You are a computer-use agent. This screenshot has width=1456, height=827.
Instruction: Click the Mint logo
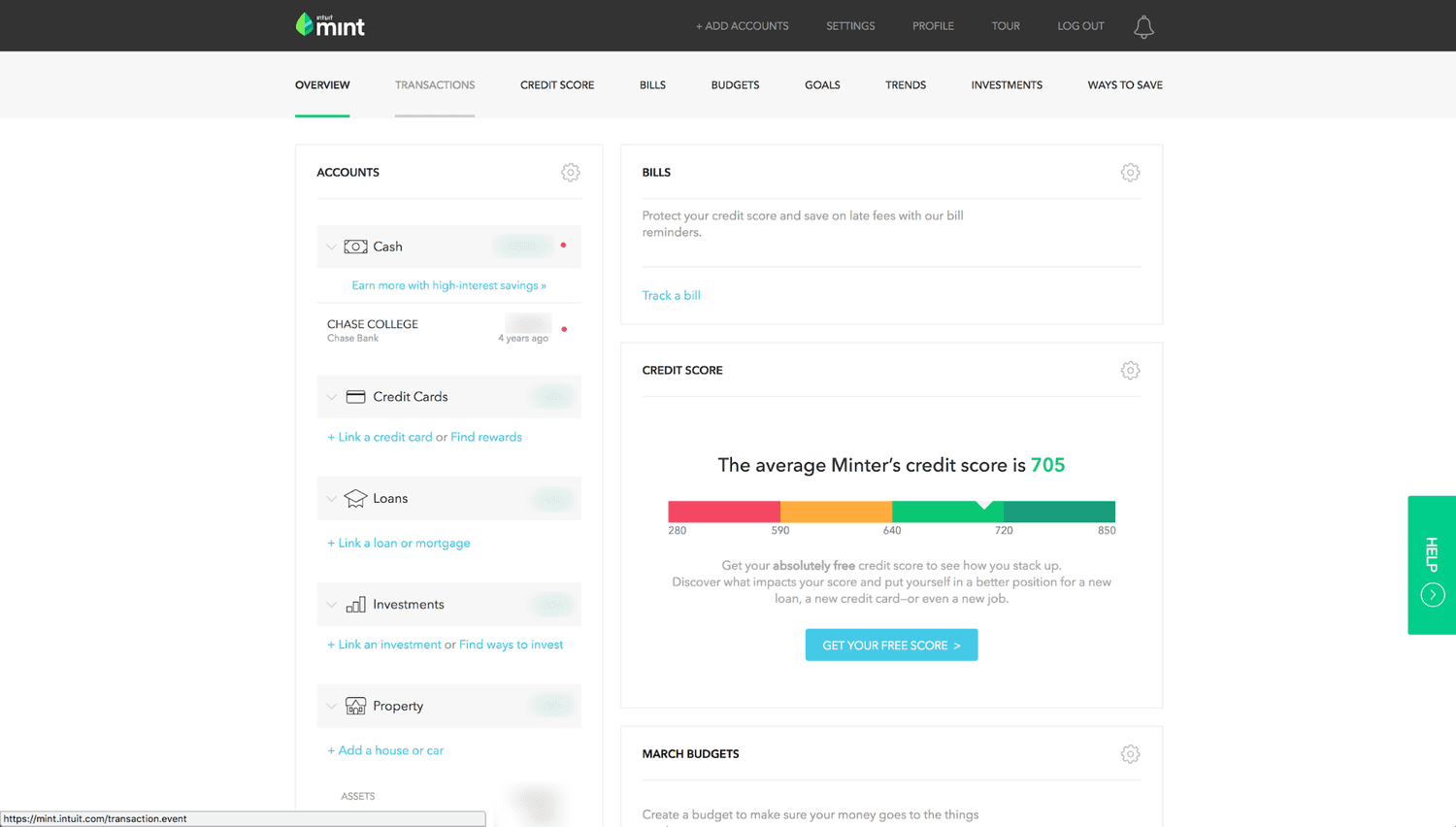(x=330, y=25)
